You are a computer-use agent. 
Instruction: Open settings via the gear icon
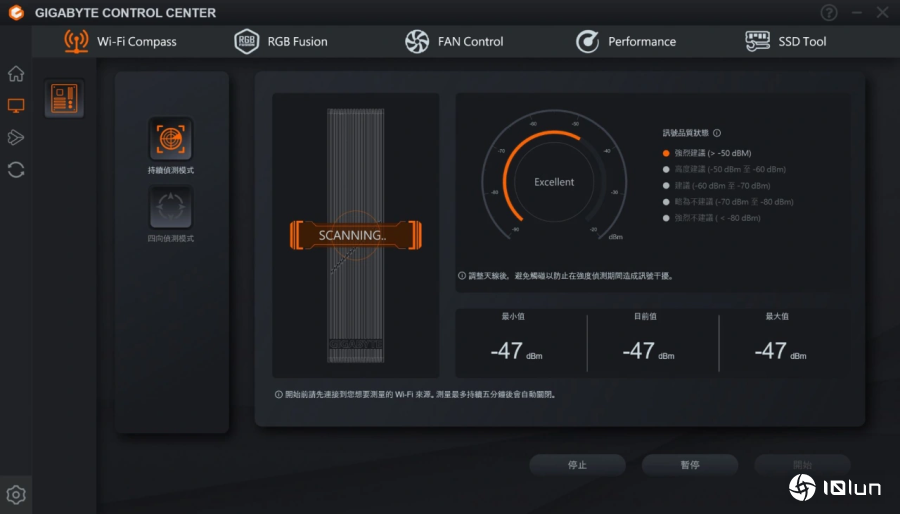[x=16, y=494]
